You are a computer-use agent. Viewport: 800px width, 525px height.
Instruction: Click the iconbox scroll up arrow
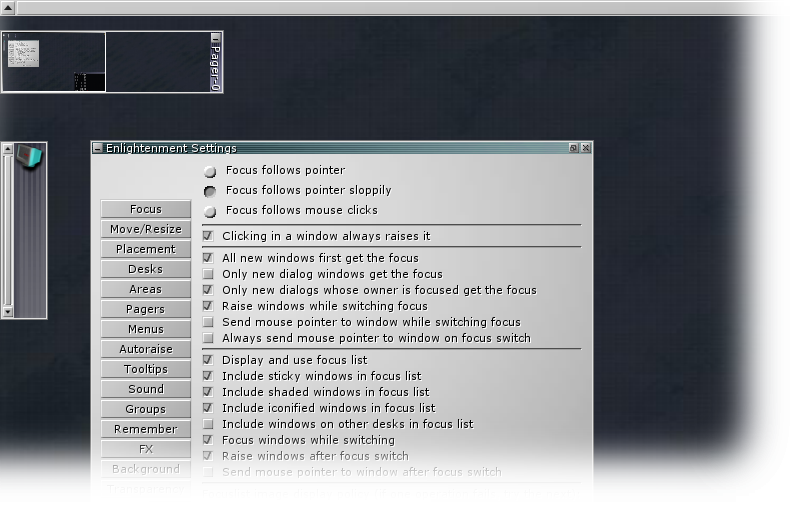pos(7,149)
